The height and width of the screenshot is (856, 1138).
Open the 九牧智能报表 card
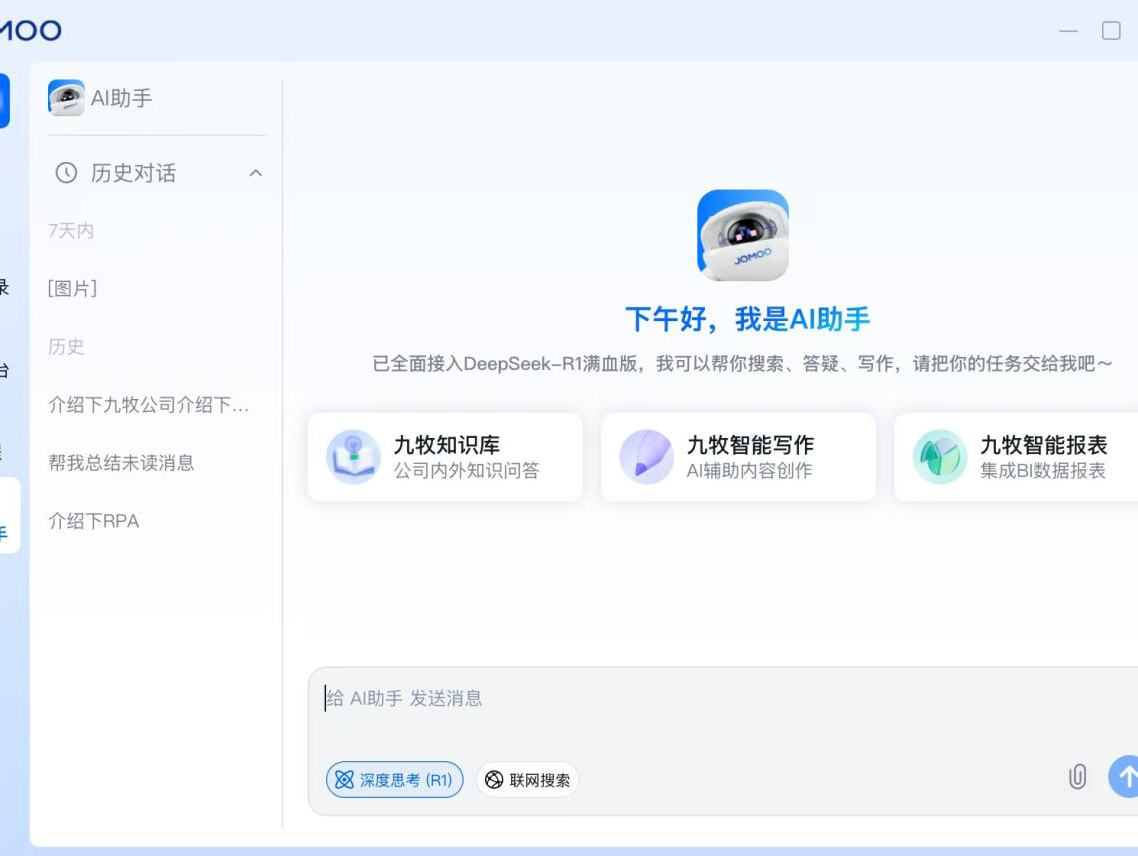pos(1016,457)
